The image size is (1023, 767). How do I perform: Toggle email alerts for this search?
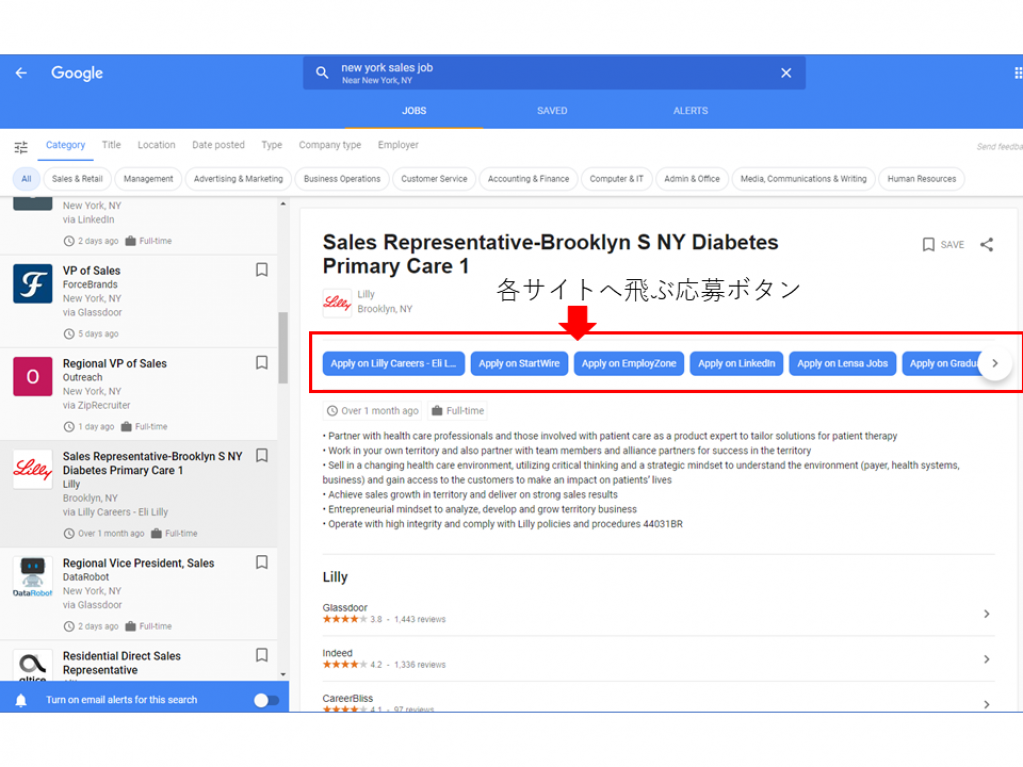[266, 700]
